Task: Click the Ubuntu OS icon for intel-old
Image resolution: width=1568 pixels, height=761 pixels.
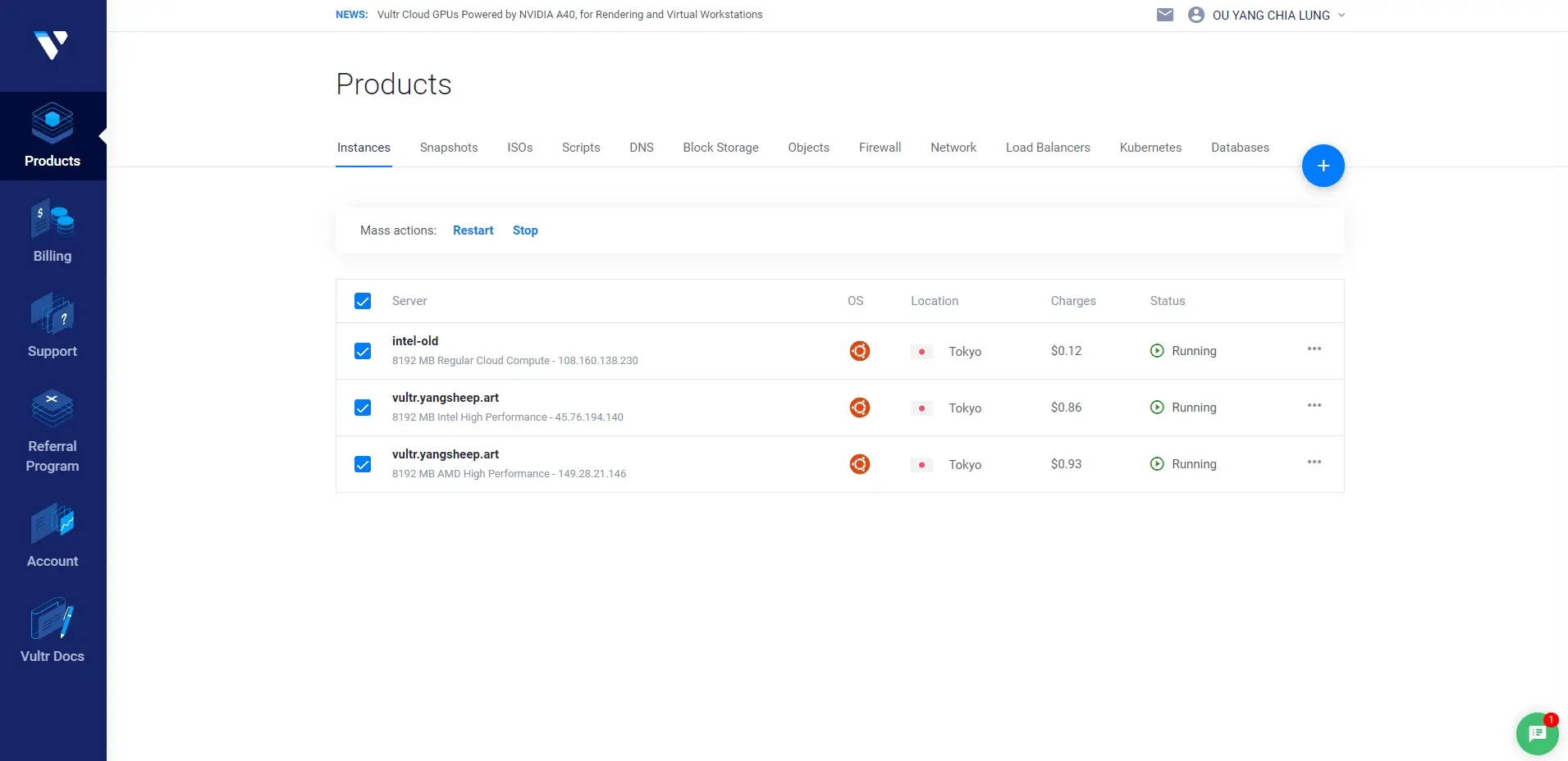Action: pos(859,351)
